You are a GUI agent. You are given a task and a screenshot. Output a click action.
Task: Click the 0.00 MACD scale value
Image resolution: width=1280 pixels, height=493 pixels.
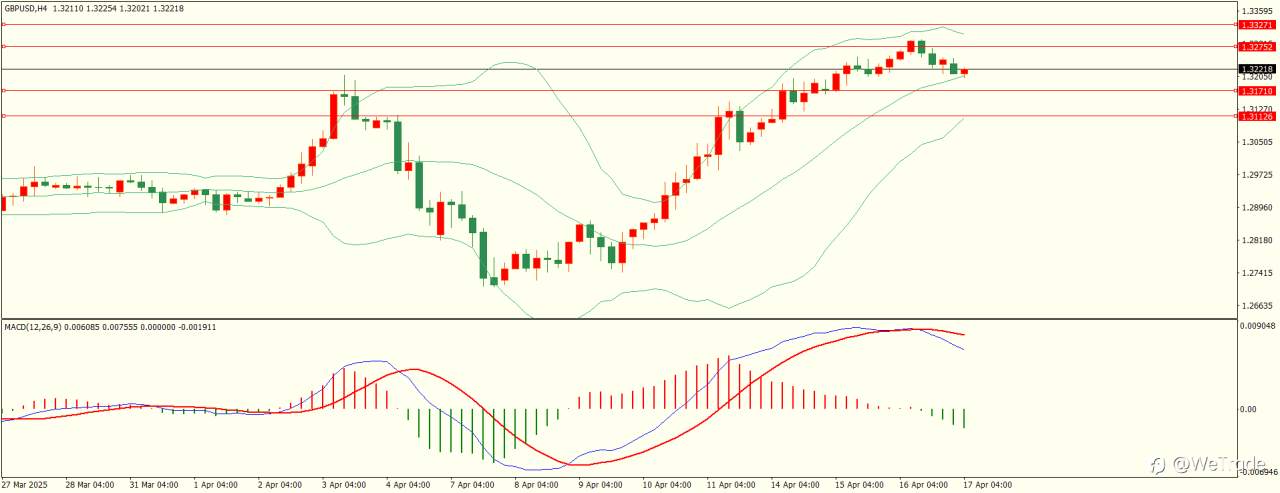pos(1250,409)
